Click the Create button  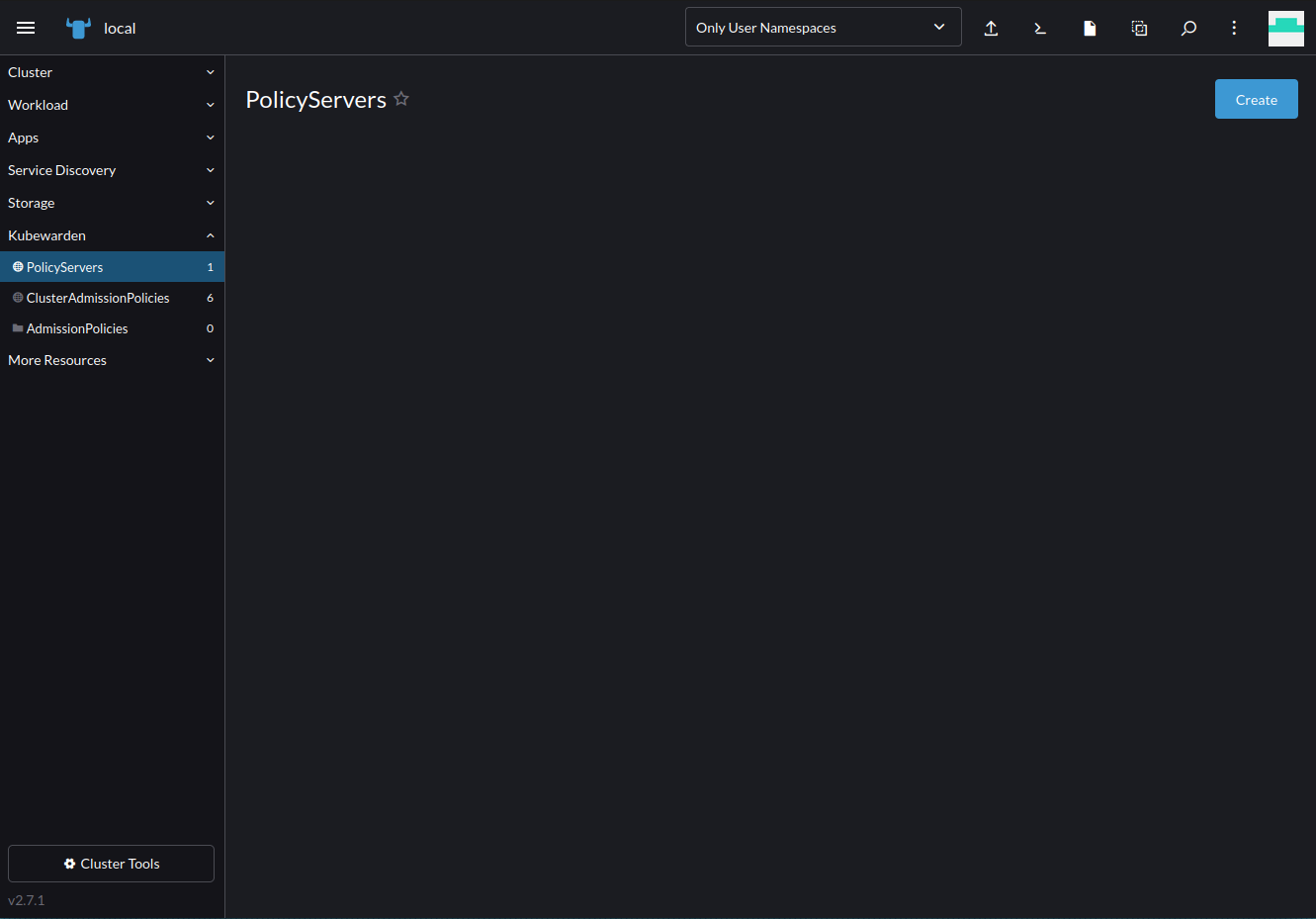click(x=1256, y=99)
